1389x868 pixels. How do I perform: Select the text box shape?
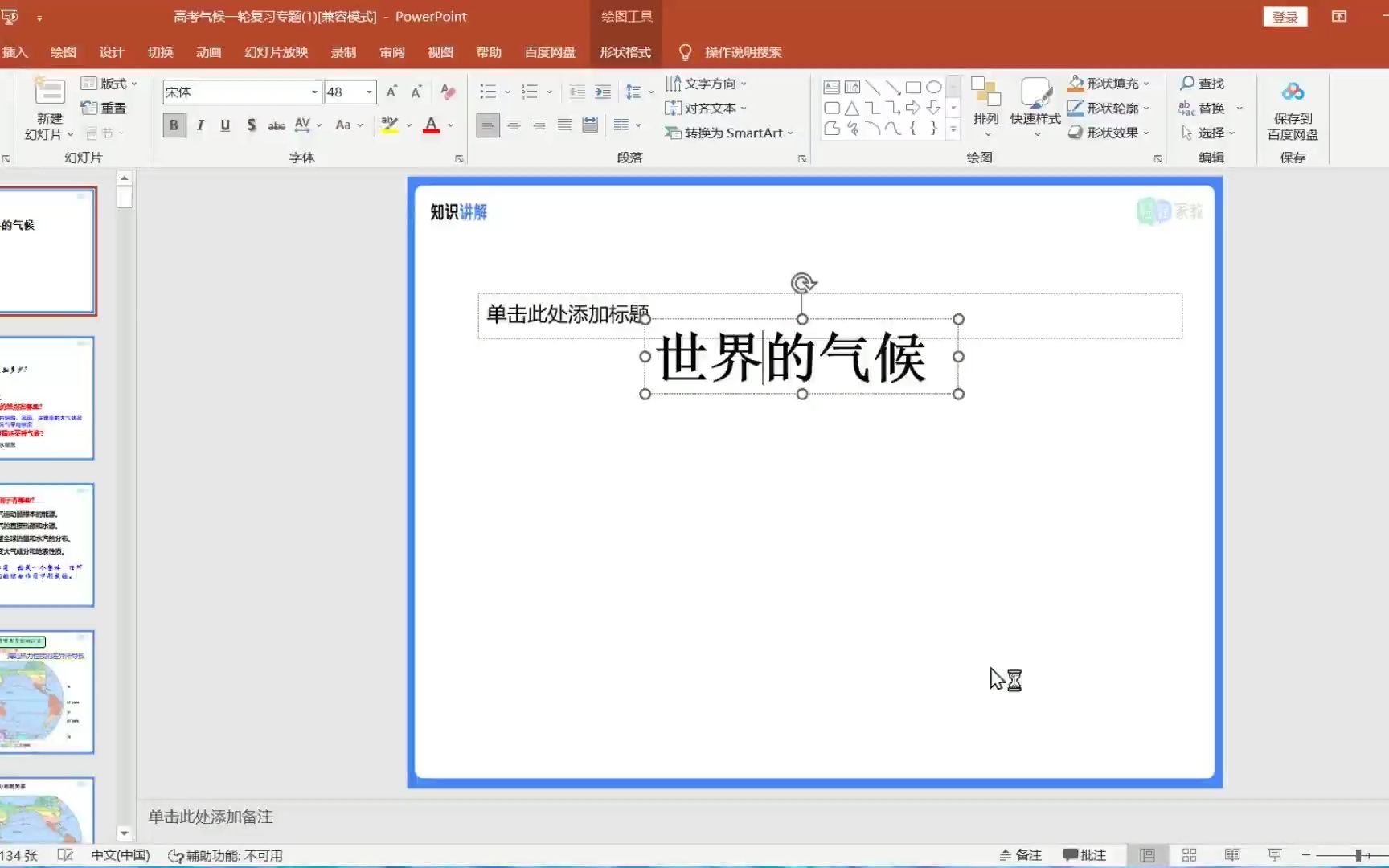[832, 88]
